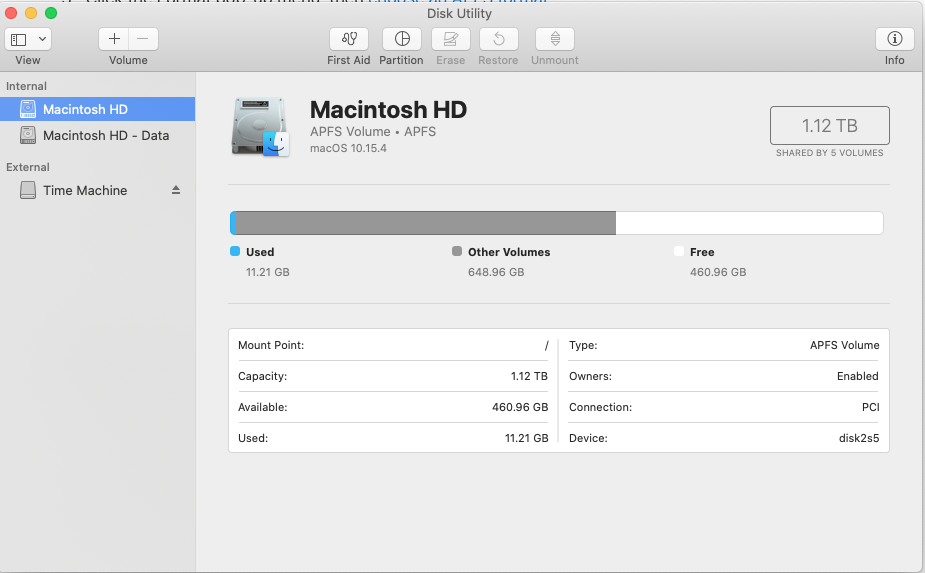Eject the Time Machine disk
Screen dimensions: 925x573
(176, 190)
